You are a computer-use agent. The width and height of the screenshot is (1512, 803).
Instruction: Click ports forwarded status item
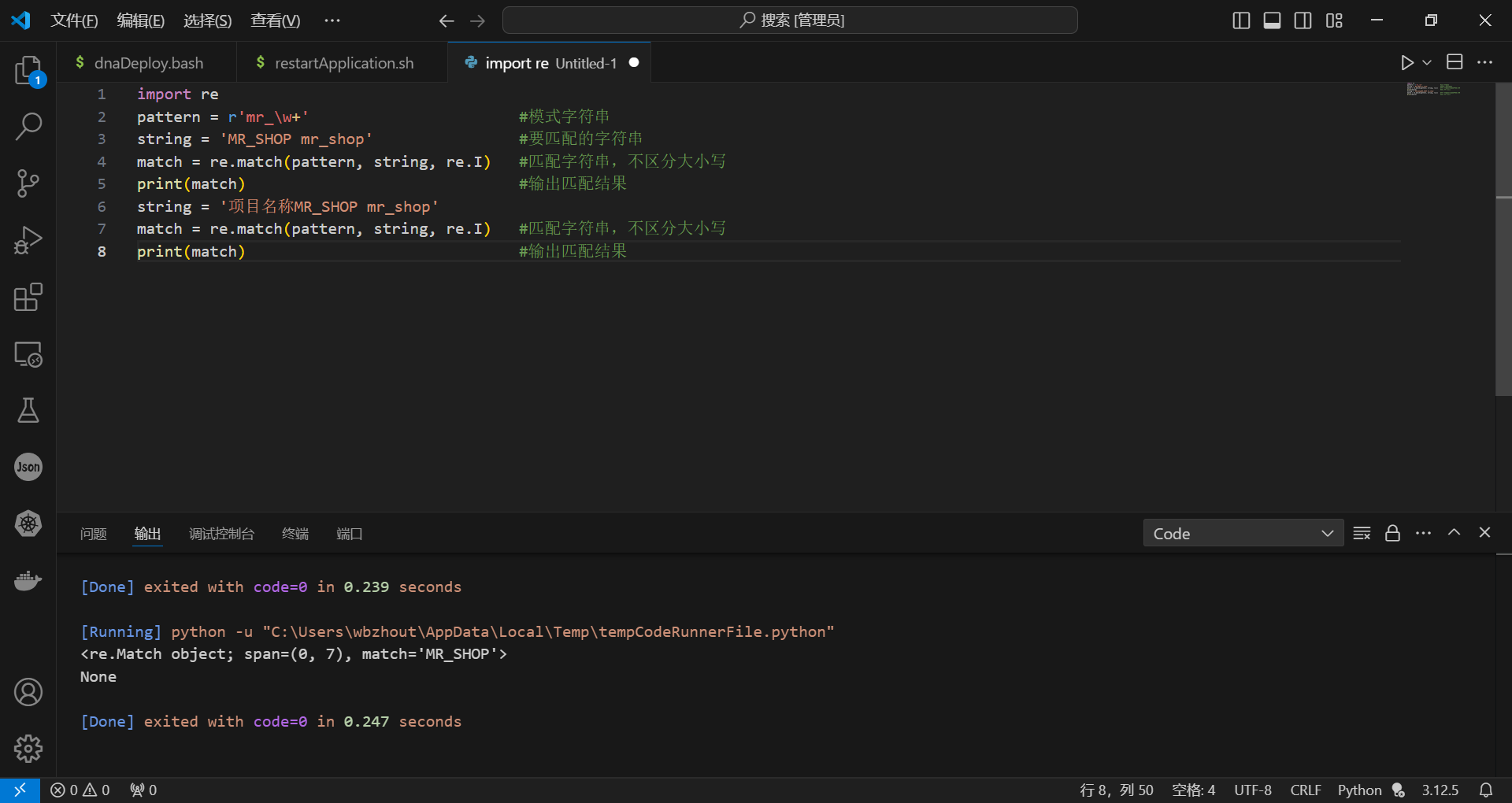143,790
